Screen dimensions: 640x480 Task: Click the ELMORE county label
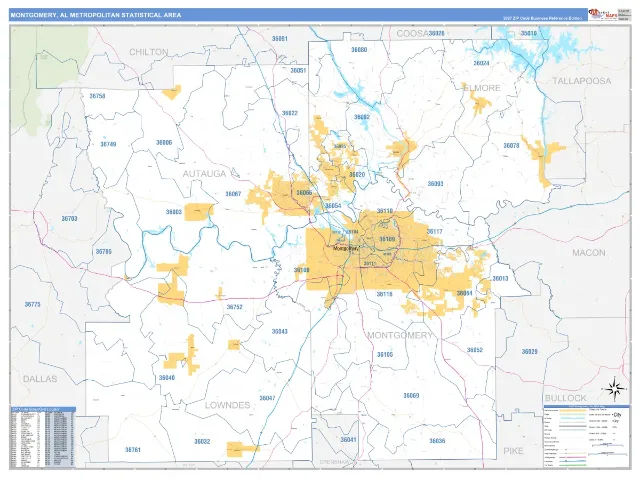482,88
